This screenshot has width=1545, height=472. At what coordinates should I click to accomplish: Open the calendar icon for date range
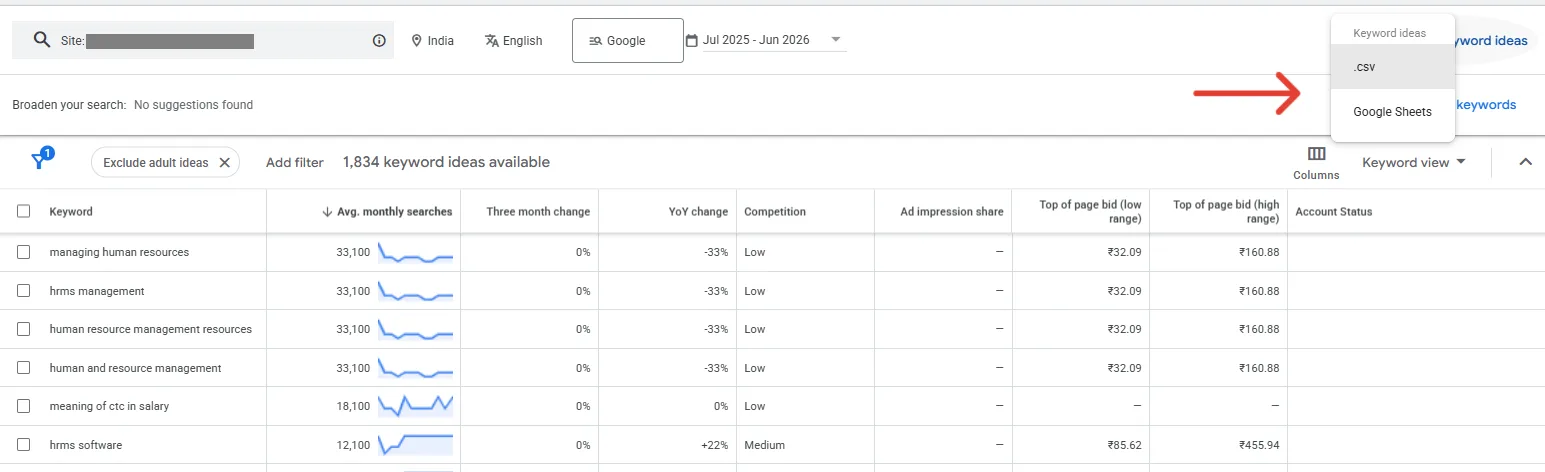coord(692,41)
